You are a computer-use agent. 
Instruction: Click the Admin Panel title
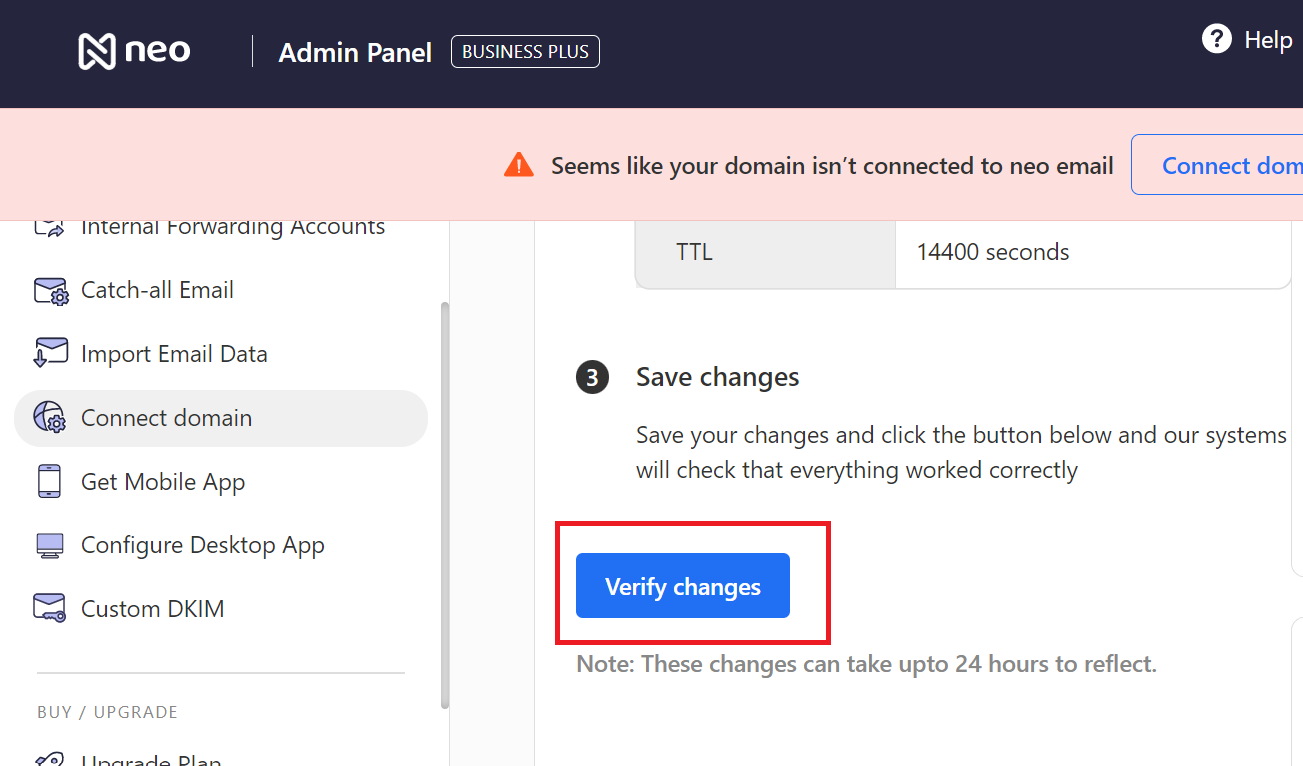(x=355, y=53)
